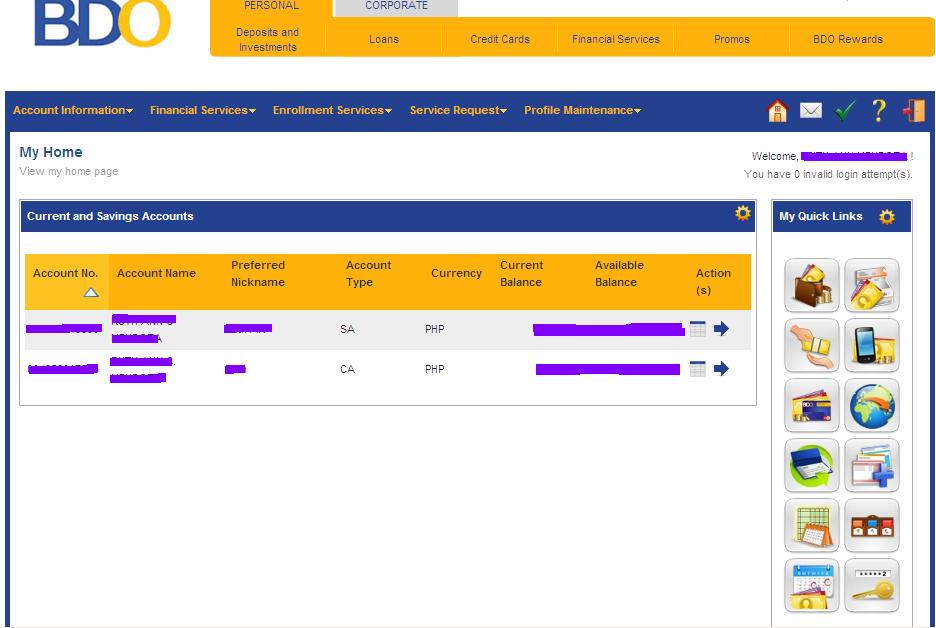The width and height of the screenshot is (936, 628).
Task: Expand the Financial Services dropdown menu
Action: (x=203, y=110)
